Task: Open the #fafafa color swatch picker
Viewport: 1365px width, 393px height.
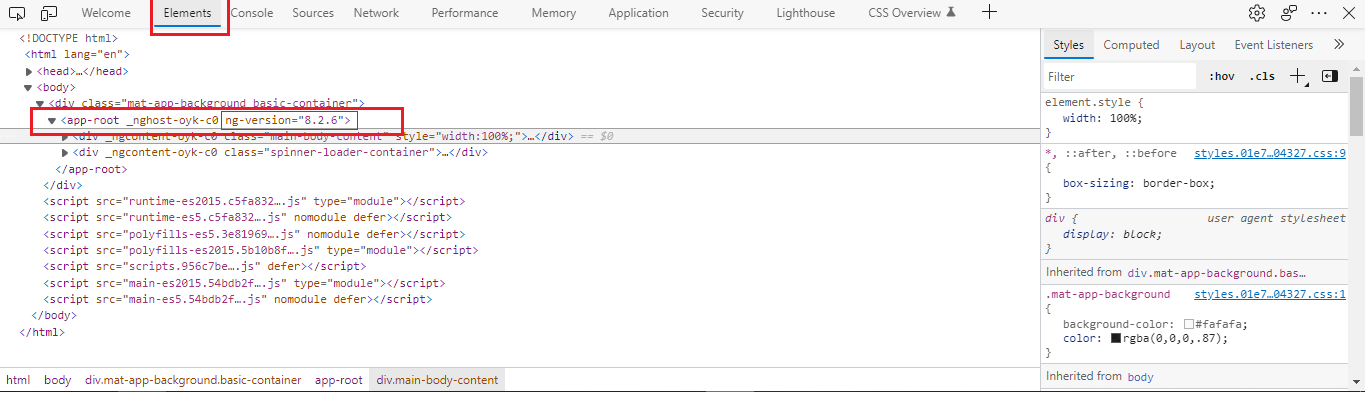Action: tap(1188, 324)
